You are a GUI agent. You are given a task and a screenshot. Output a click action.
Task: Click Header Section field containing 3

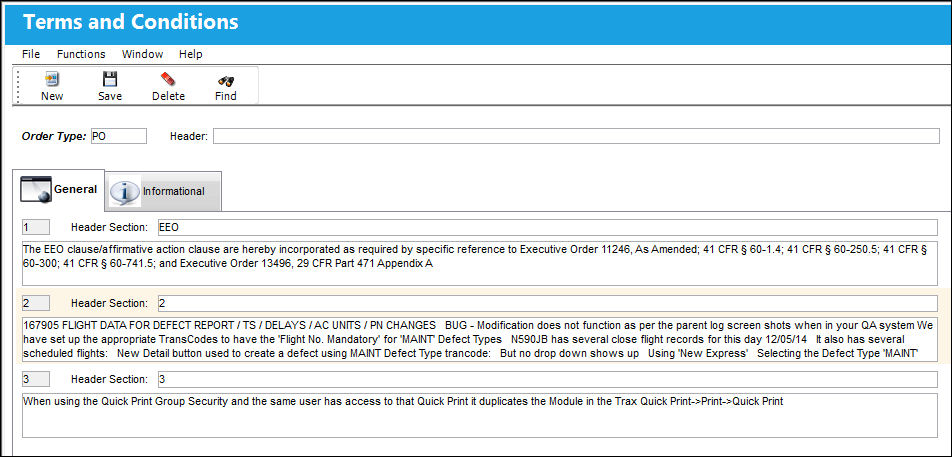tap(547, 379)
